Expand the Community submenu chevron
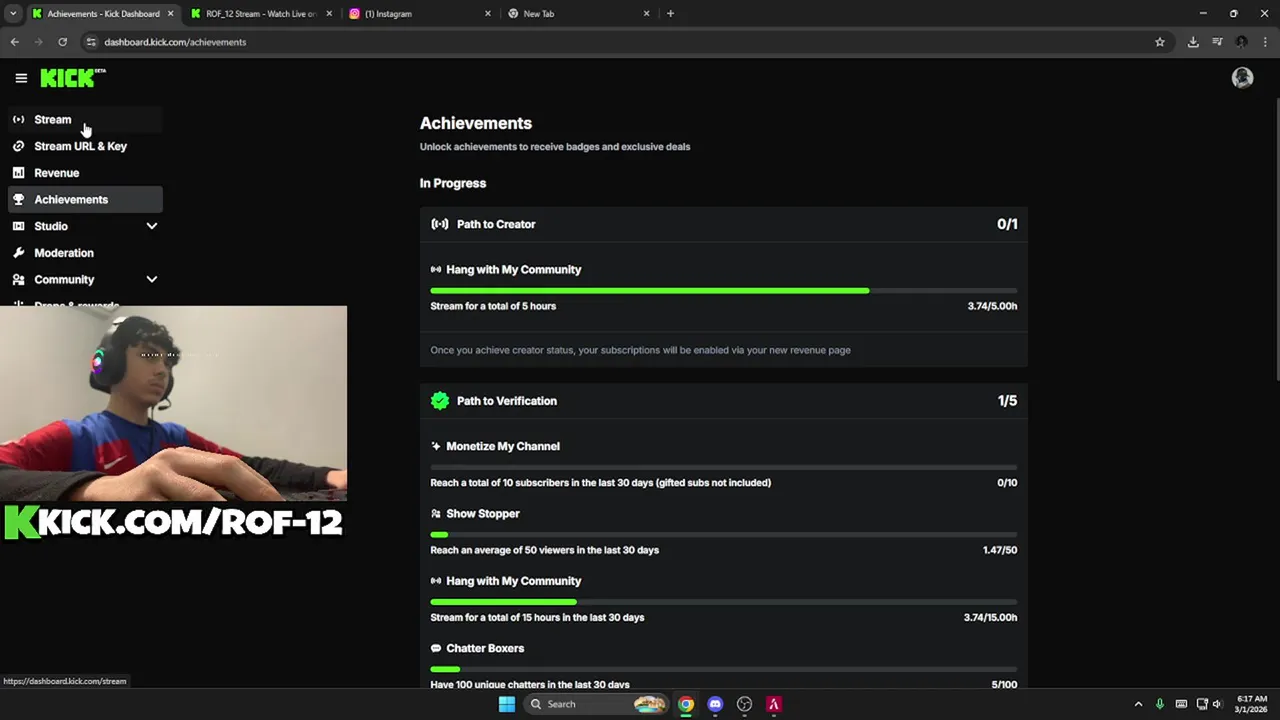Screen dimensions: 1280x720 [x=152, y=280]
